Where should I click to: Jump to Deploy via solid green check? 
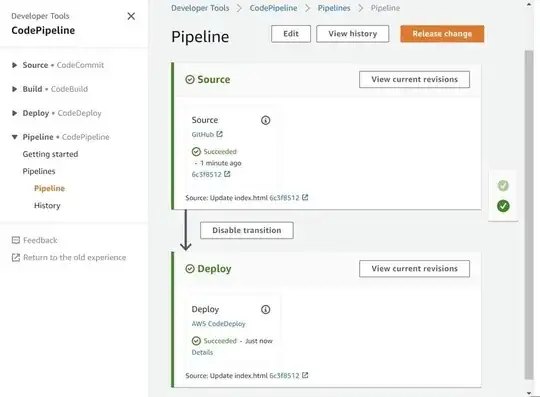click(x=503, y=206)
